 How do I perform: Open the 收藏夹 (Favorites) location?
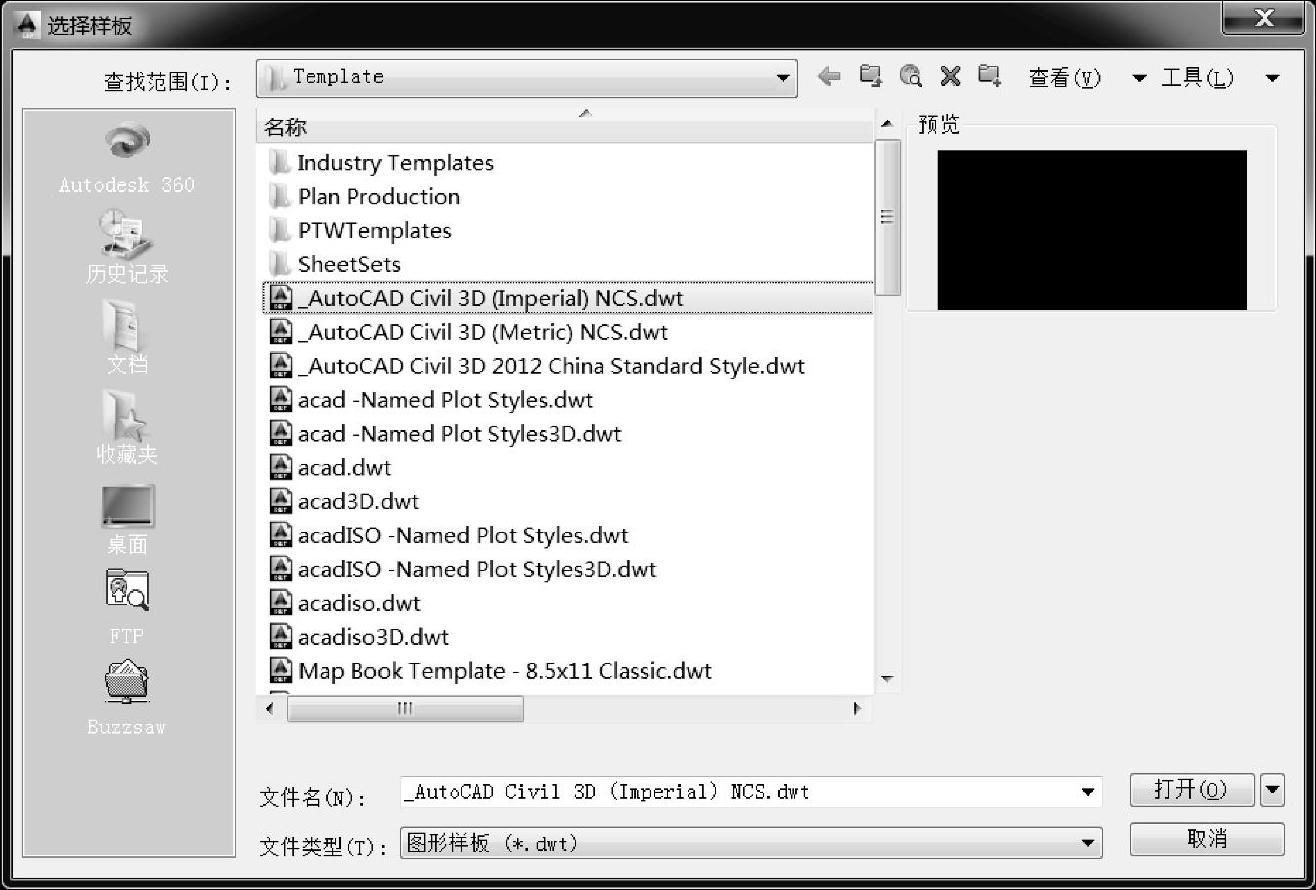click(x=127, y=427)
